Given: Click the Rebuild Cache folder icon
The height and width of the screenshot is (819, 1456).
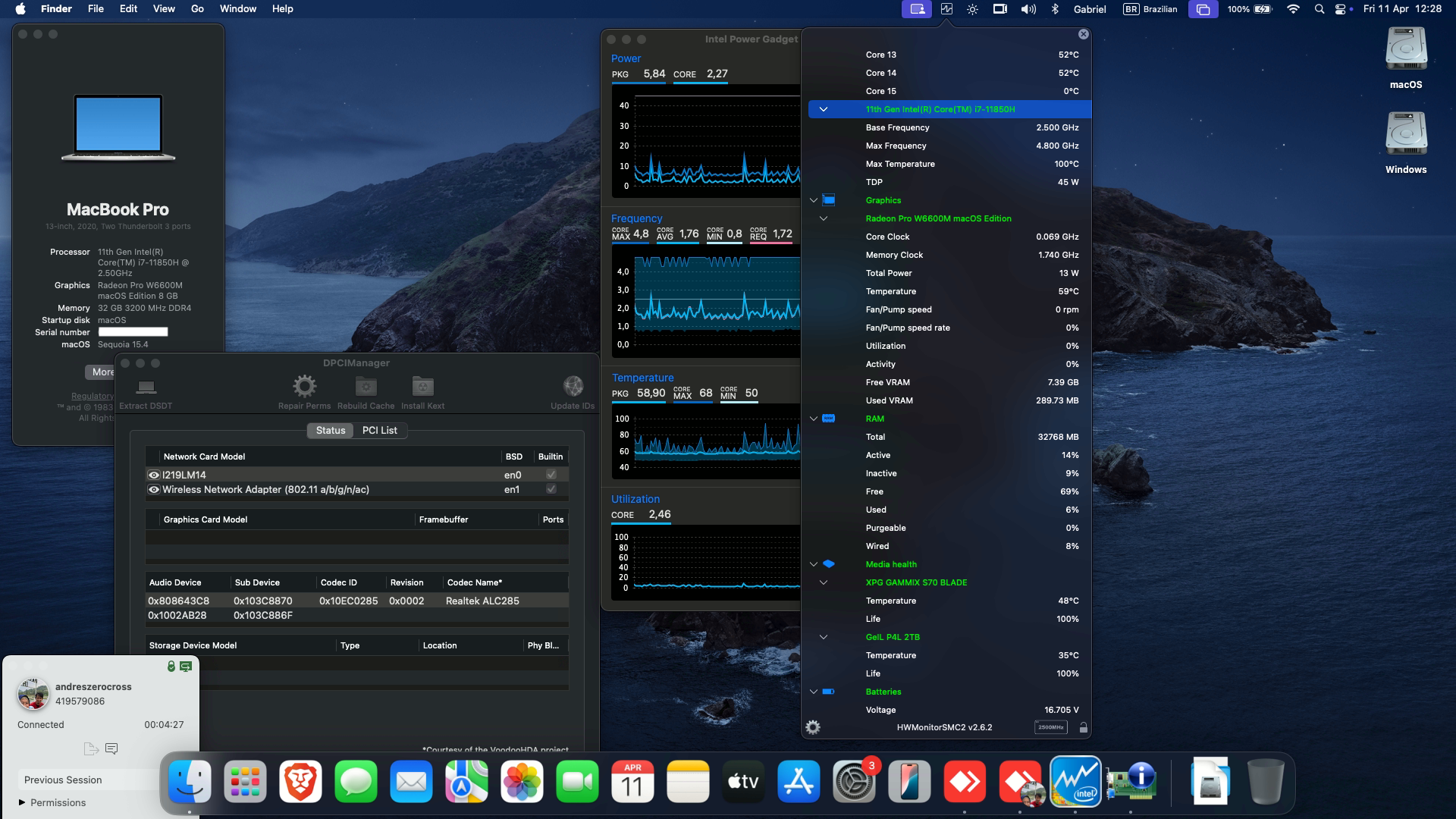Looking at the screenshot, I should tap(366, 388).
